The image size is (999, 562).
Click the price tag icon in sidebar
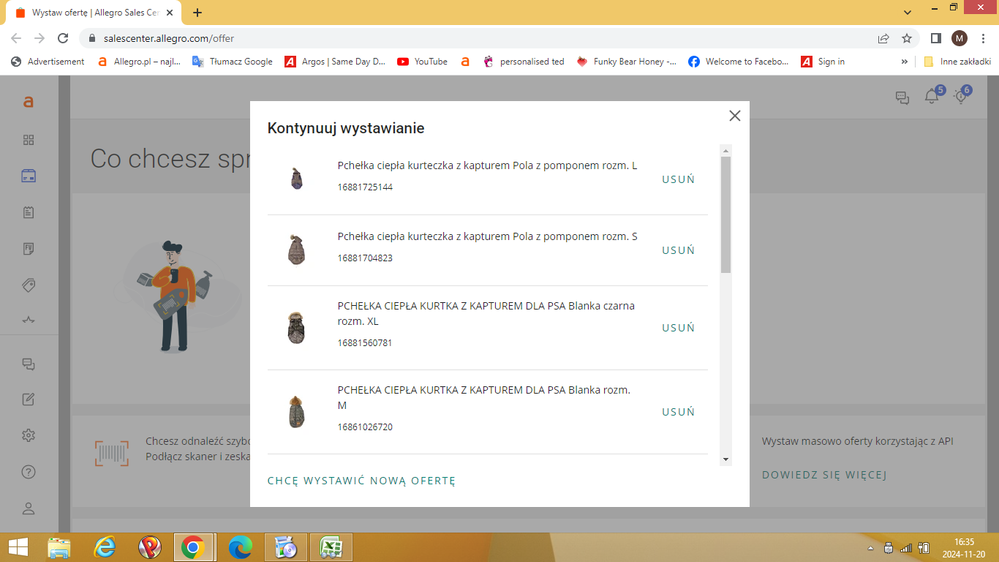[x=28, y=285]
